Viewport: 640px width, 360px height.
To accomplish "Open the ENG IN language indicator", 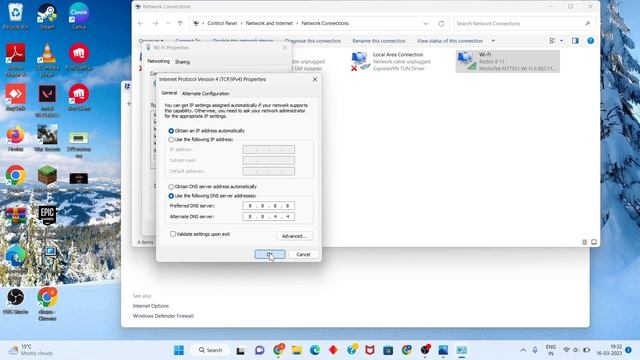I will pos(551,350).
